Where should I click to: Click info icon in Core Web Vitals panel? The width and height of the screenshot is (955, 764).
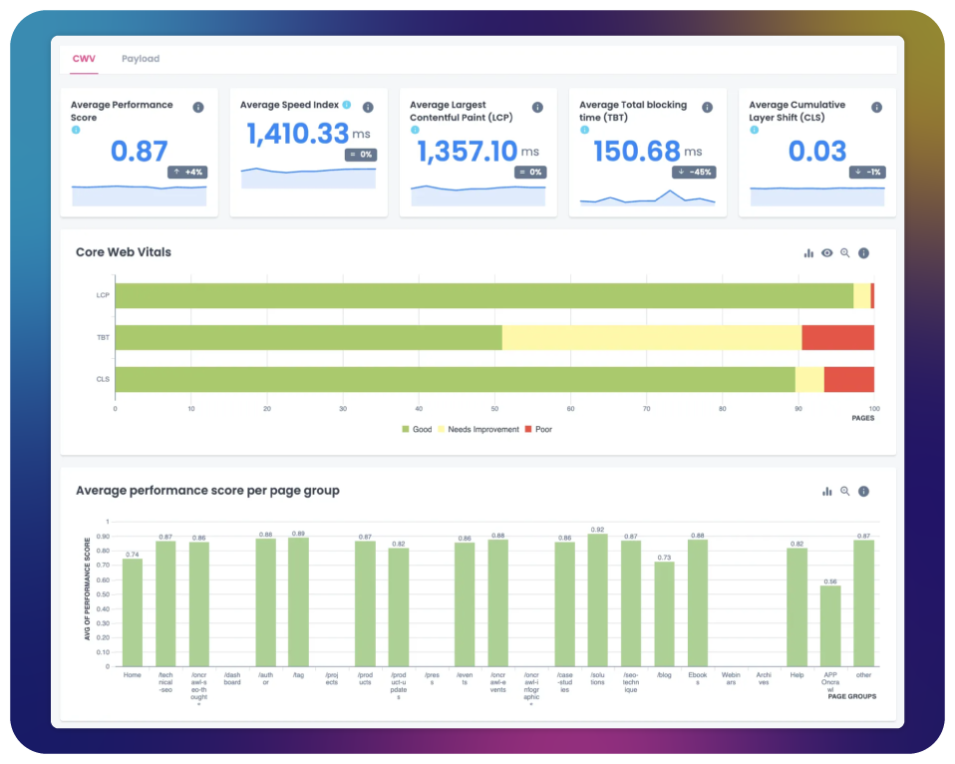[x=863, y=253]
